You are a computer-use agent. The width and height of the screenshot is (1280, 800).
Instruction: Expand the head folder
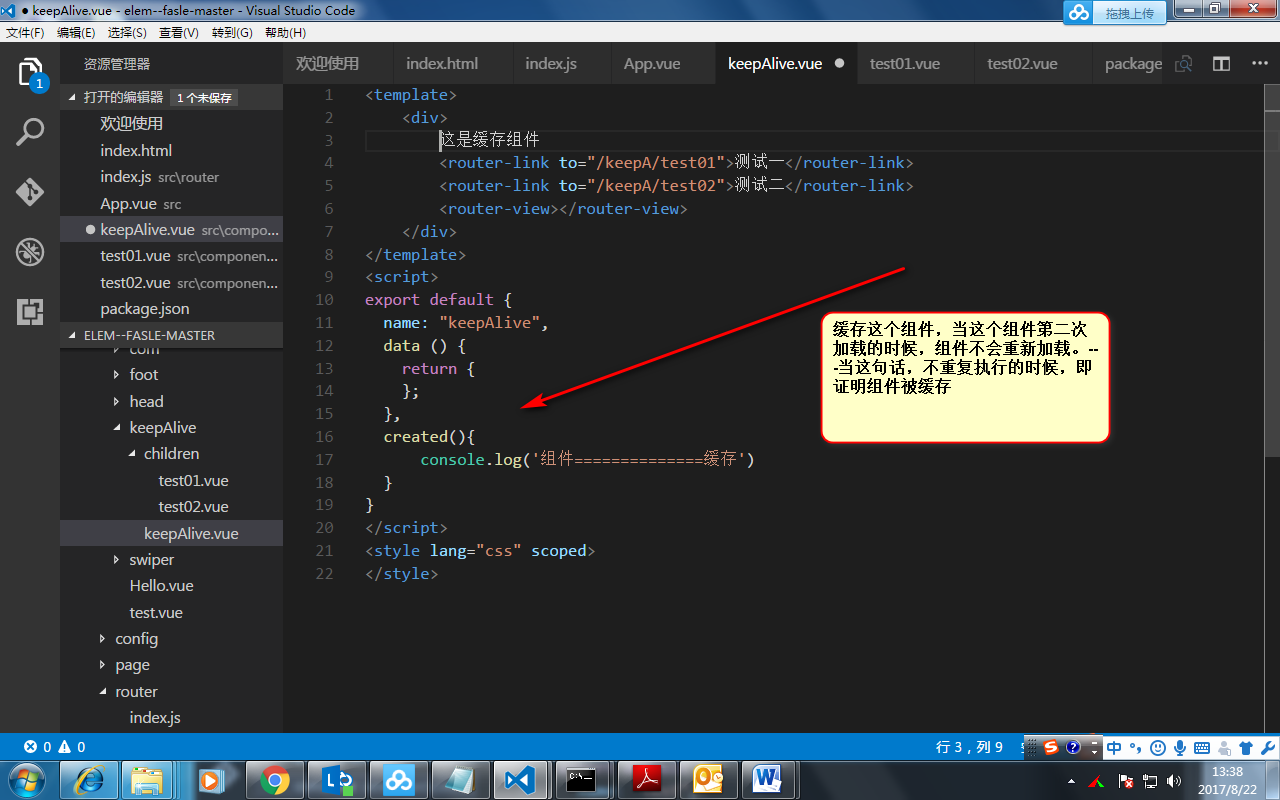117,401
